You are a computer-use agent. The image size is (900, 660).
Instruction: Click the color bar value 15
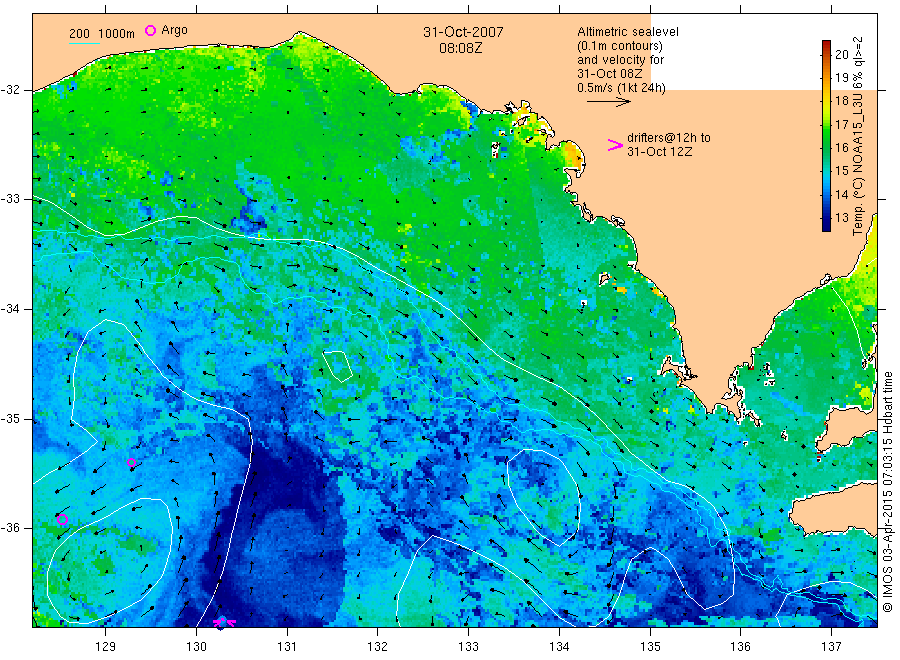[841, 171]
